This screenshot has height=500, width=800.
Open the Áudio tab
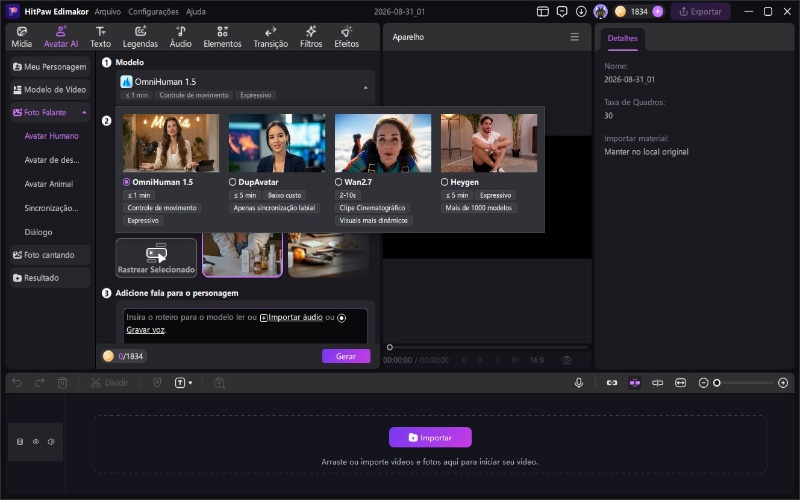(x=181, y=37)
